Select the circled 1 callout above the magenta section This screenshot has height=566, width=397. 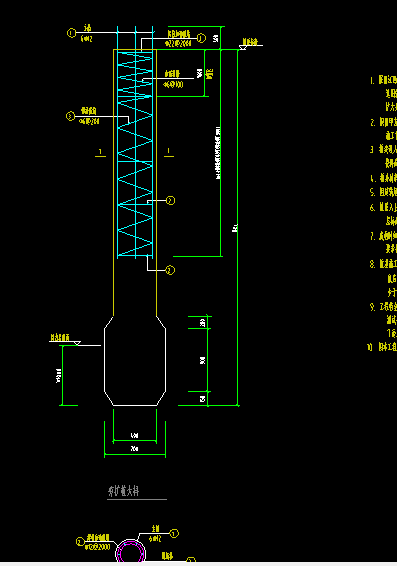[x=174, y=533]
